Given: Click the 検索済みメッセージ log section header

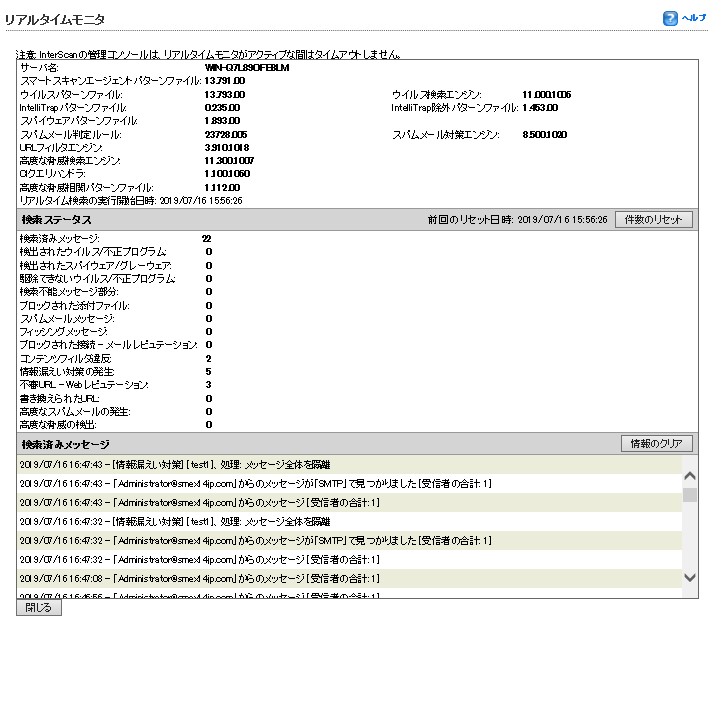Looking at the screenshot, I should [x=65, y=444].
